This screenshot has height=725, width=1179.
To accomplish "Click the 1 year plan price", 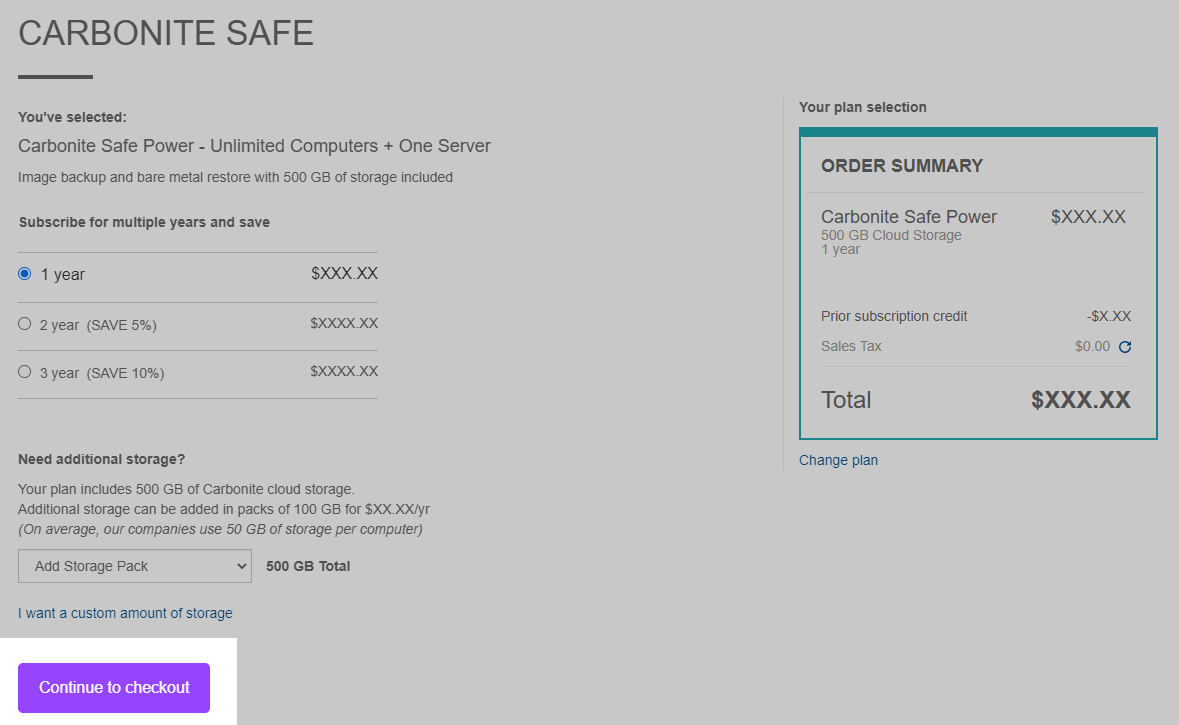I will point(344,273).
